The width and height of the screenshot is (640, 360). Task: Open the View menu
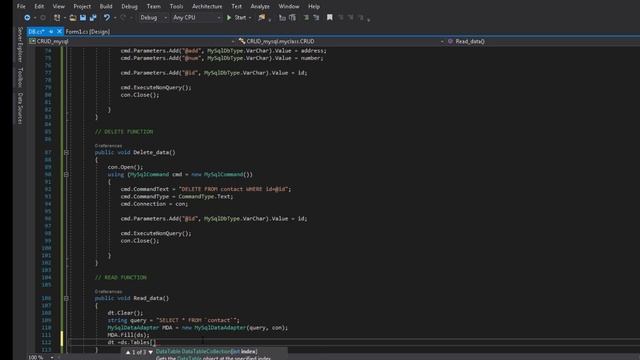coord(59,7)
